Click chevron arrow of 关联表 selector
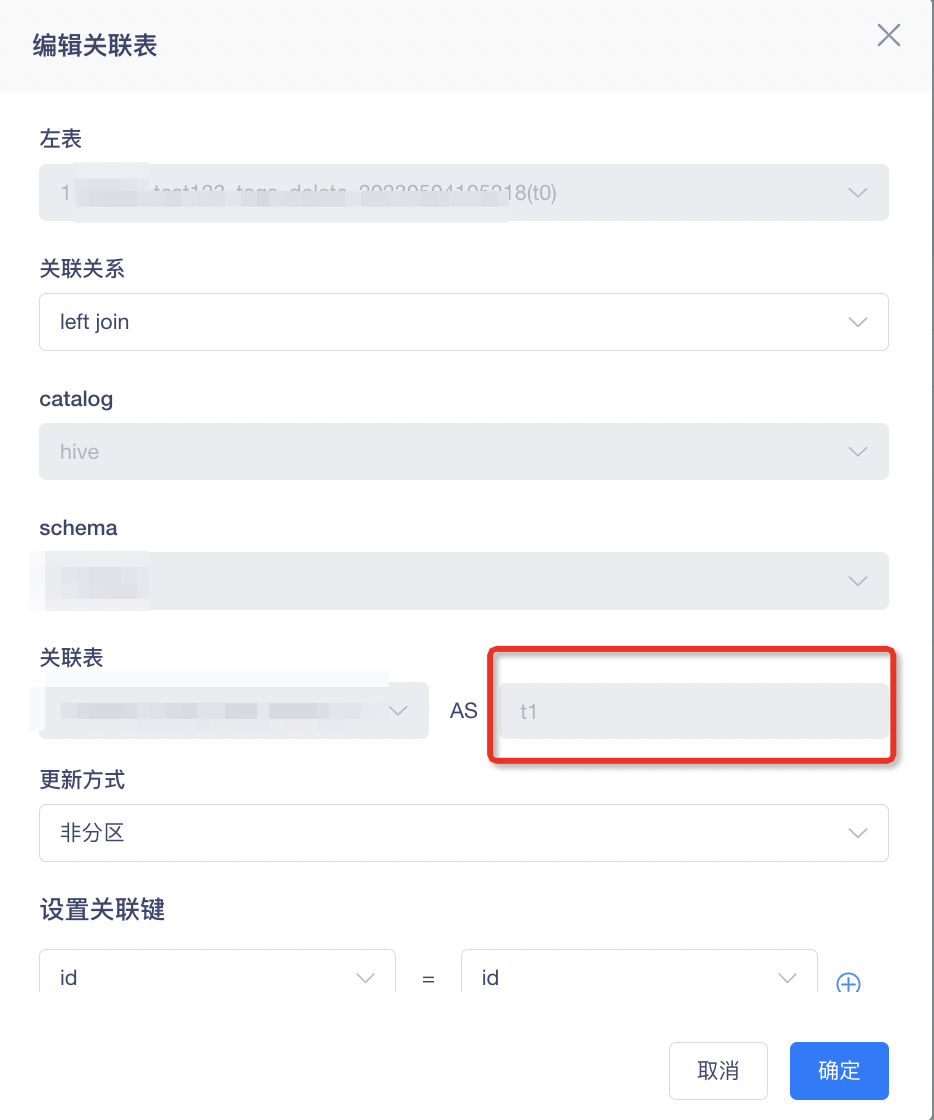This screenshot has width=934, height=1120. tap(398, 711)
